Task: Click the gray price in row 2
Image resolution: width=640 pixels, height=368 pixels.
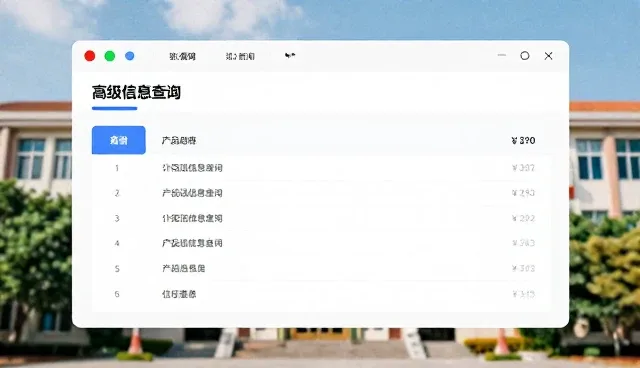Action: coord(523,193)
